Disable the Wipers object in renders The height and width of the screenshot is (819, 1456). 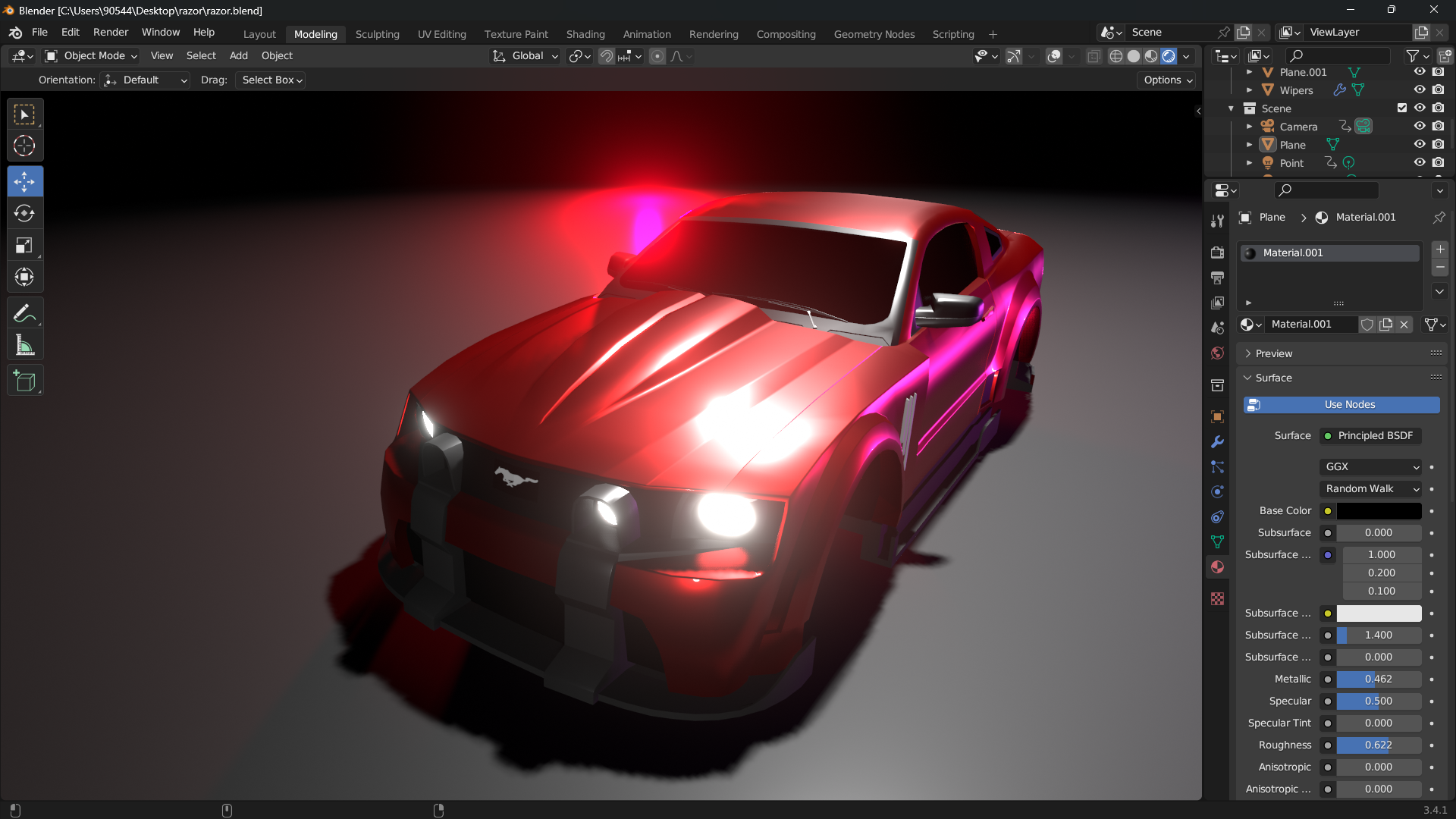(x=1438, y=89)
